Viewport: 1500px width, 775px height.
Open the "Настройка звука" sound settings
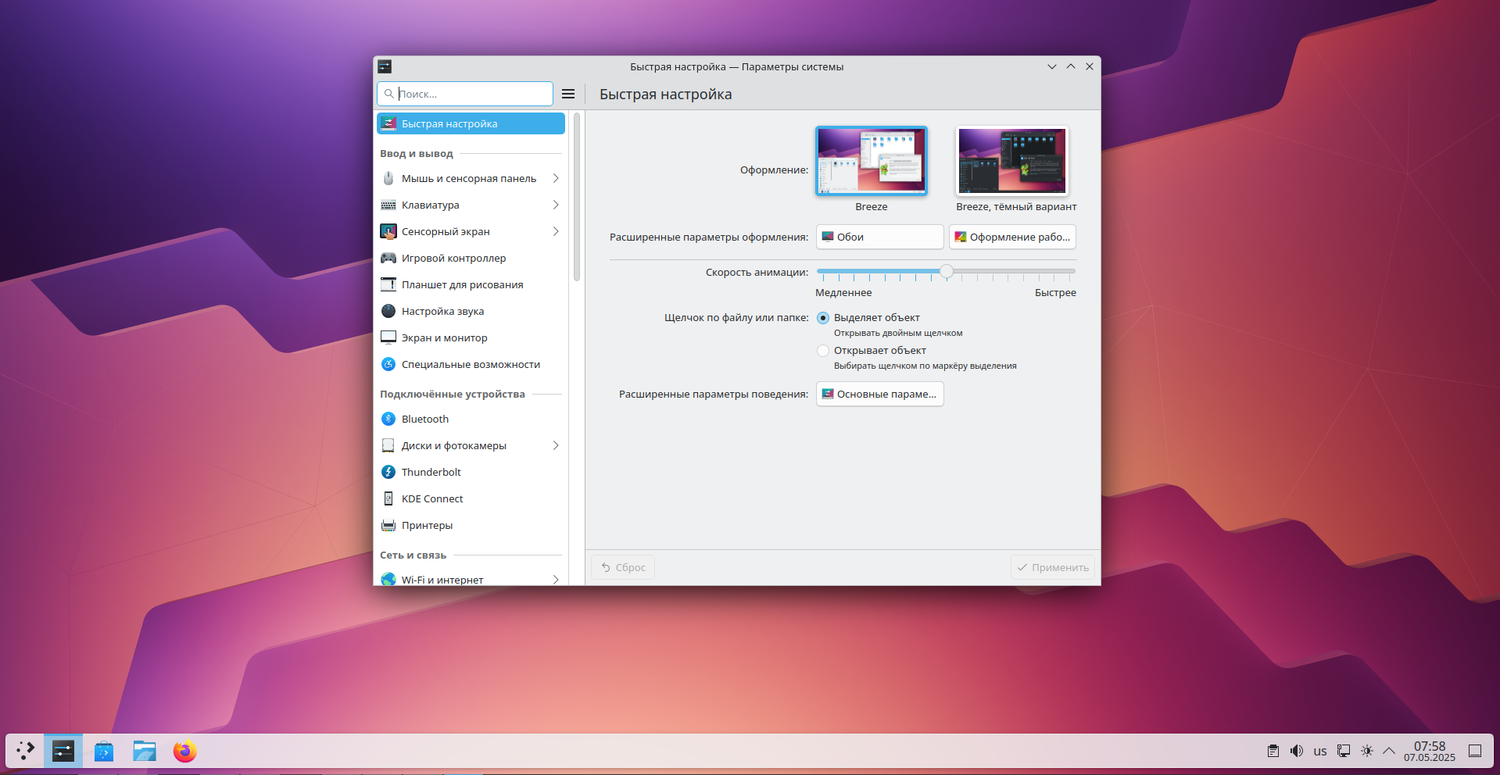471,311
